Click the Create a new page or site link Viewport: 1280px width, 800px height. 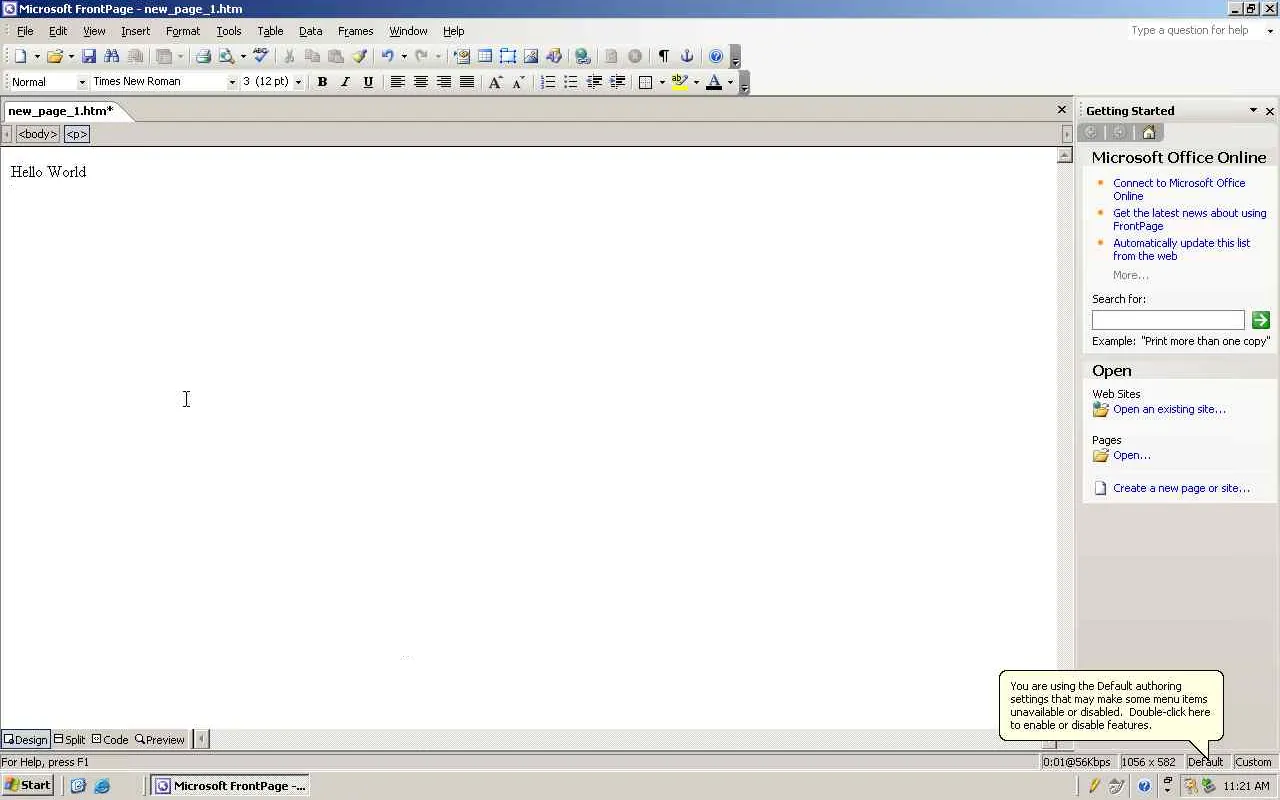click(x=1181, y=488)
